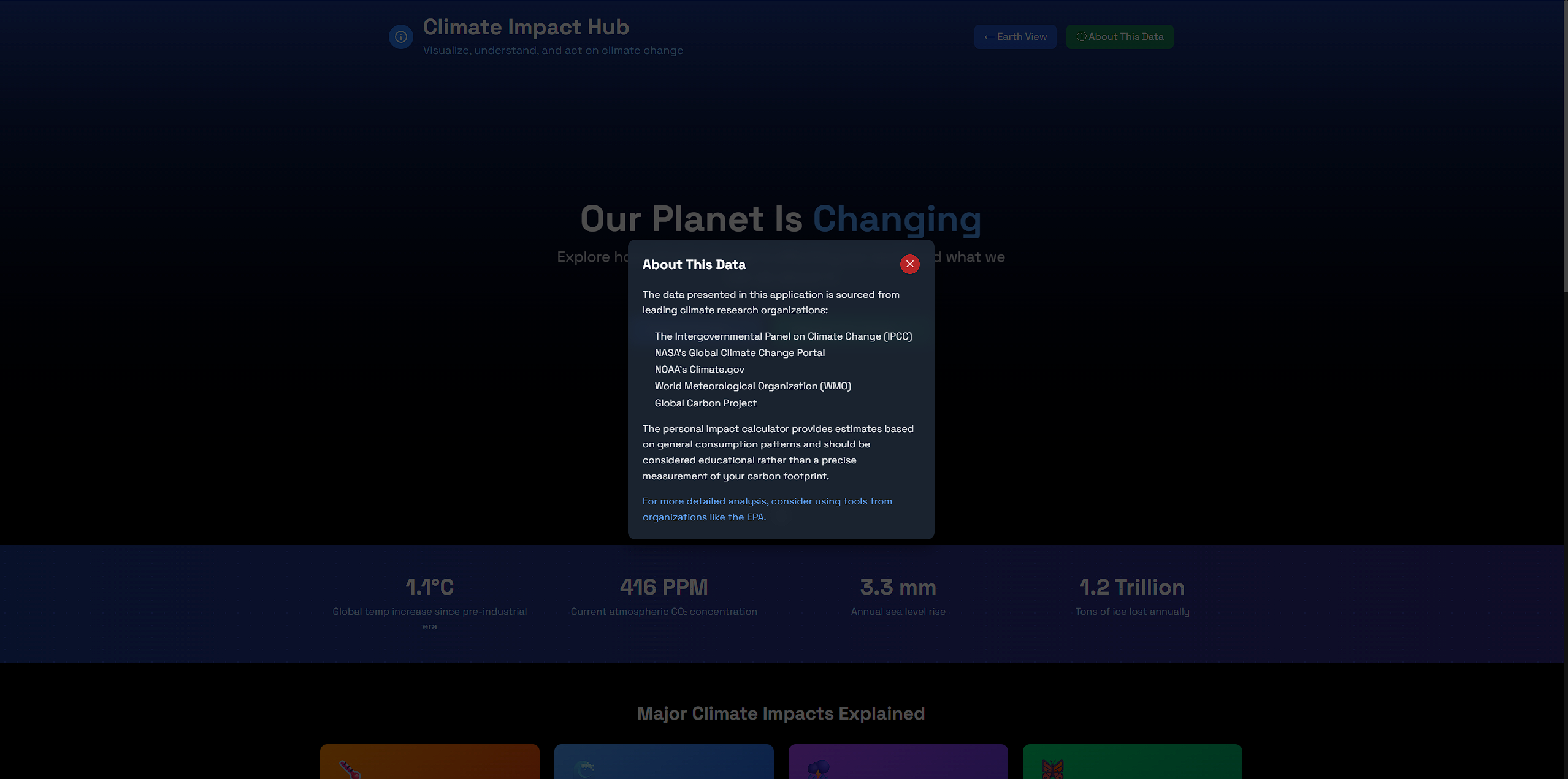
Task: Click the storm cloud icon on the purple card
Action: (x=818, y=769)
